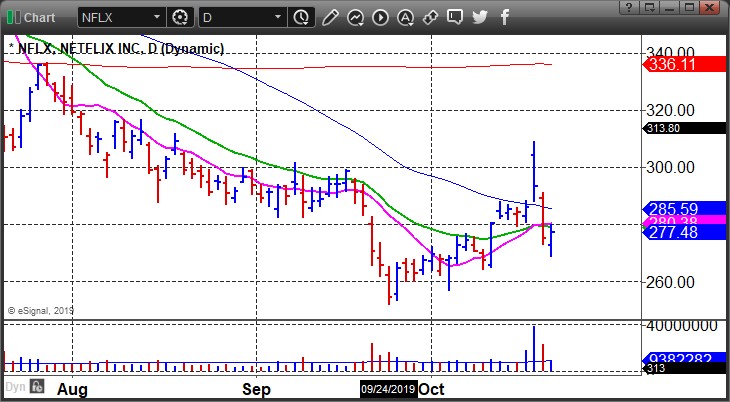
Task: Click the Aug label on time axis
Action: pyautogui.click(x=72, y=389)
